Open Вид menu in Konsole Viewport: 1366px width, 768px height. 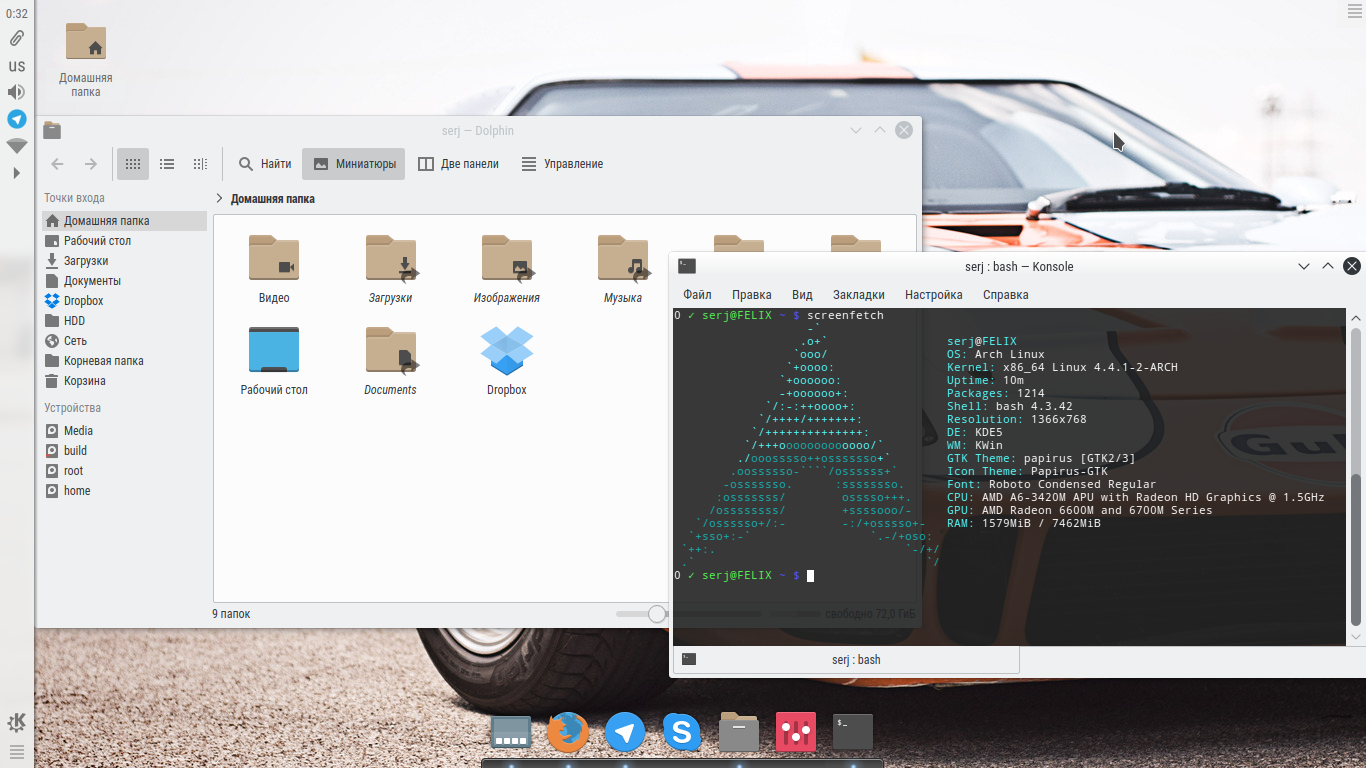pos(802,295)
